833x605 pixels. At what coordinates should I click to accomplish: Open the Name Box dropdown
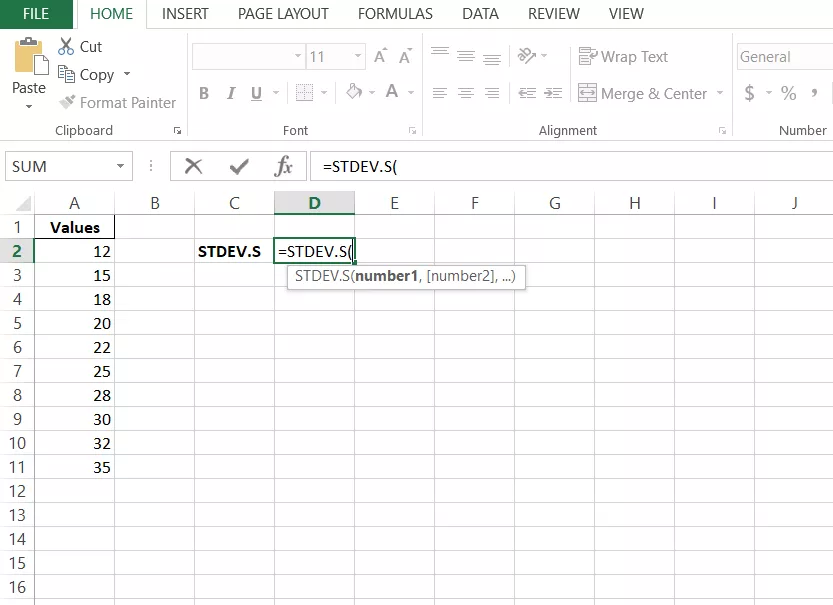point(120,165)
